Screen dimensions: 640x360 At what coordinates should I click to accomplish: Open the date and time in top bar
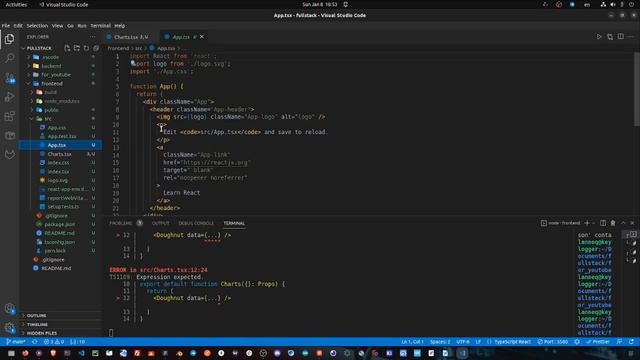click(x=320, y=4)
